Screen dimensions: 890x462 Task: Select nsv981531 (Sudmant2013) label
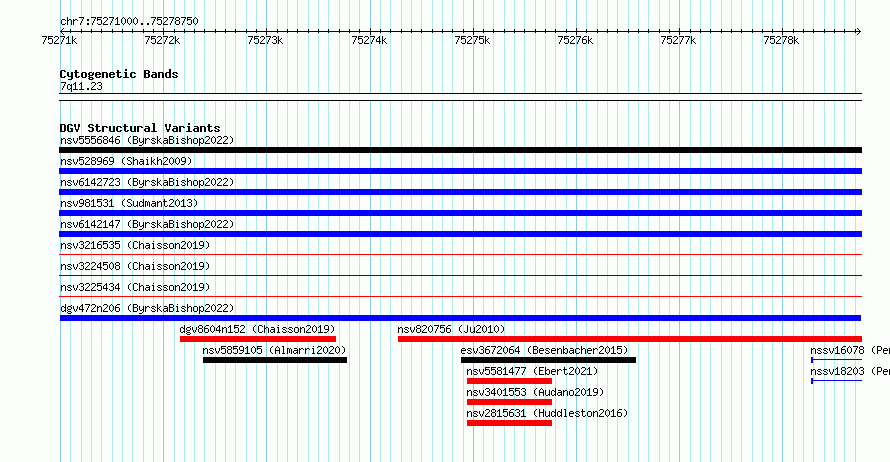point(129,203)
